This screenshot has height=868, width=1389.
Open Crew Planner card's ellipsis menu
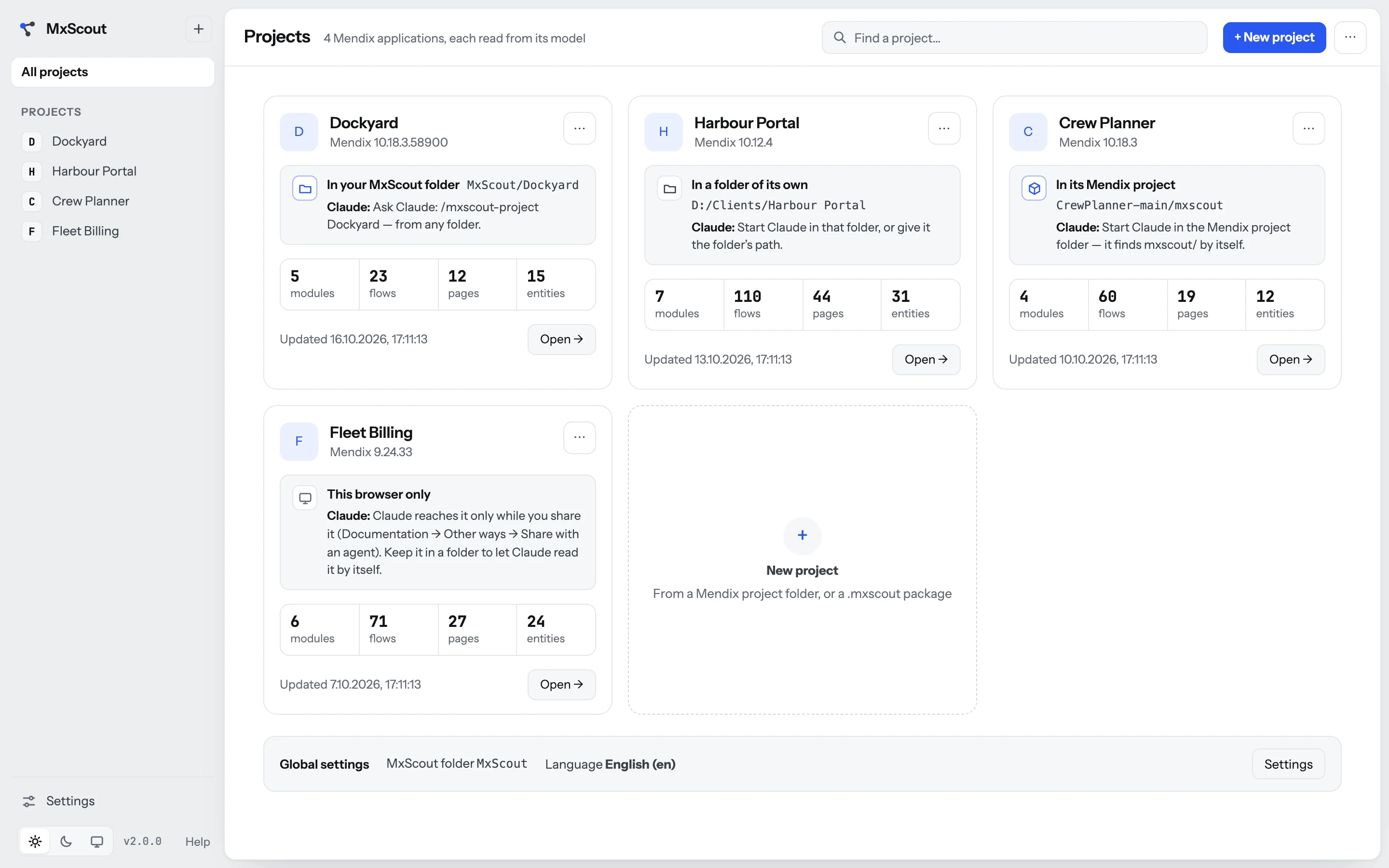(1308, 129)
